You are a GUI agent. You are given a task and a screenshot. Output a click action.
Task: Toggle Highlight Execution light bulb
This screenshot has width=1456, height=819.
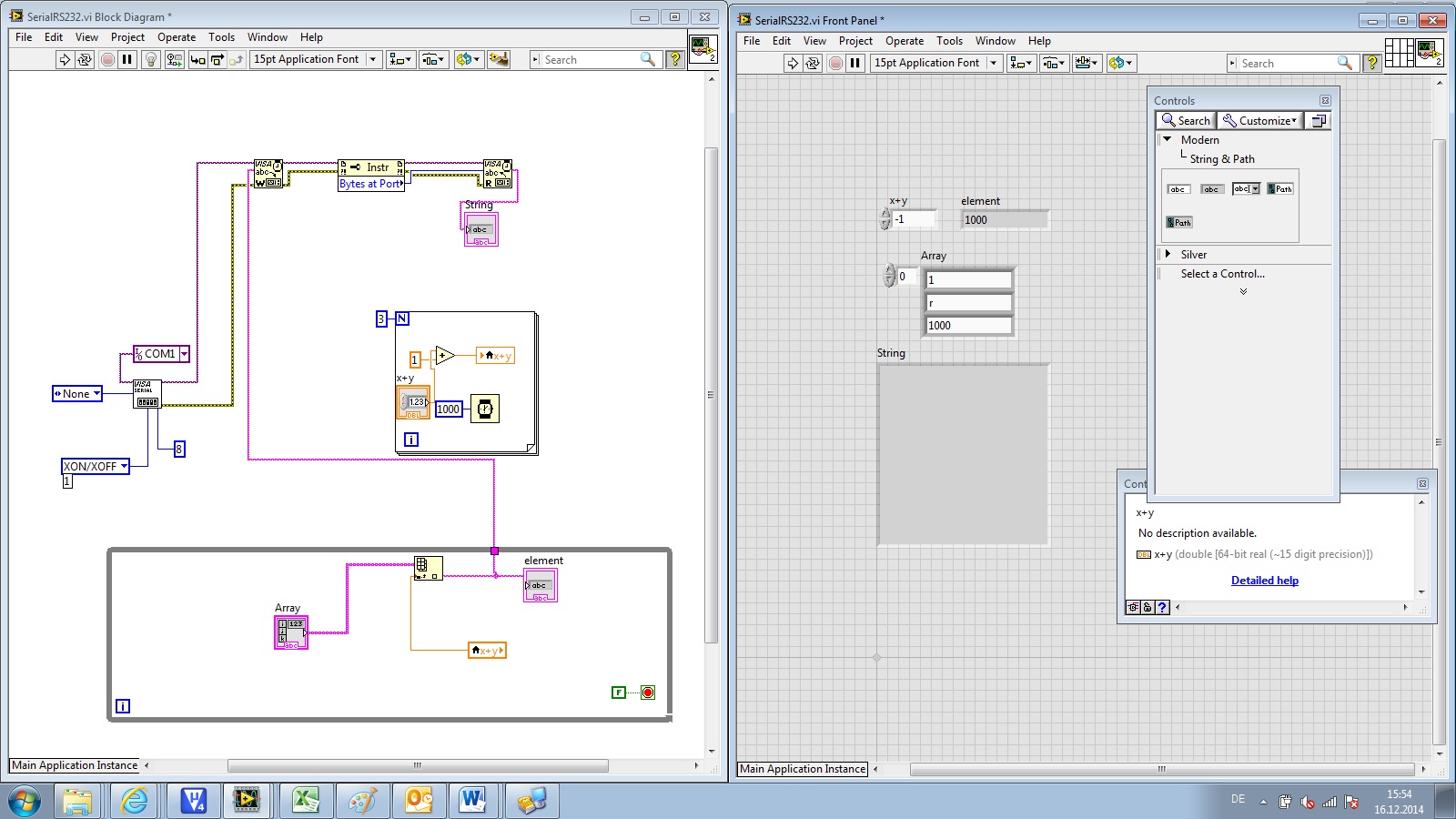point(151,59)
